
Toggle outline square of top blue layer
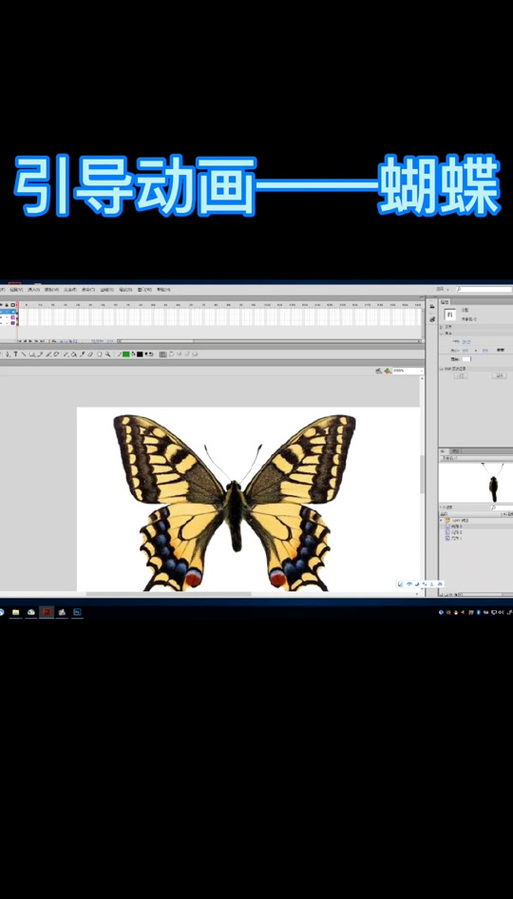[x=13, y=312]
